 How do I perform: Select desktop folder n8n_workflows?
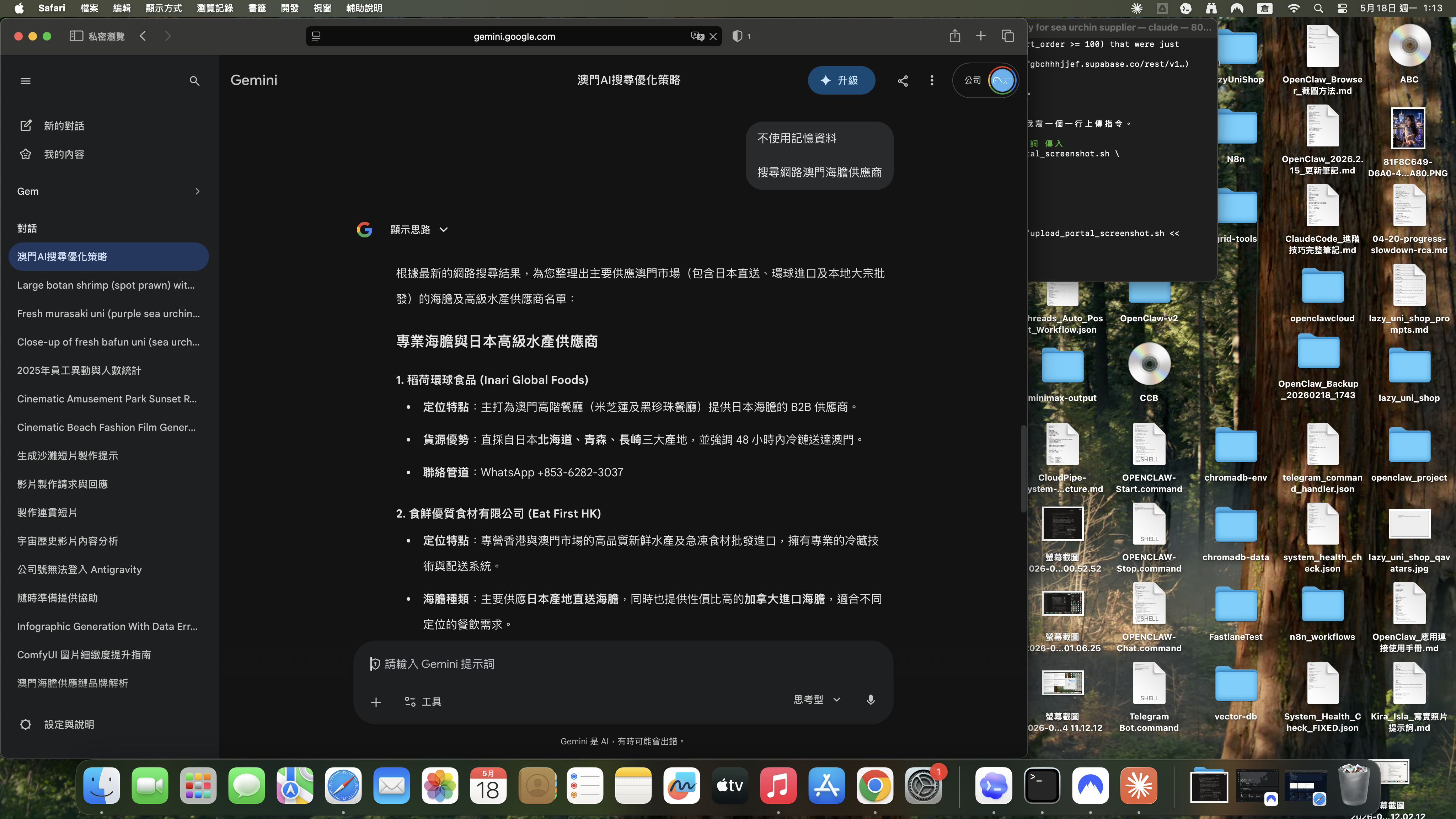pos(1322,613)
